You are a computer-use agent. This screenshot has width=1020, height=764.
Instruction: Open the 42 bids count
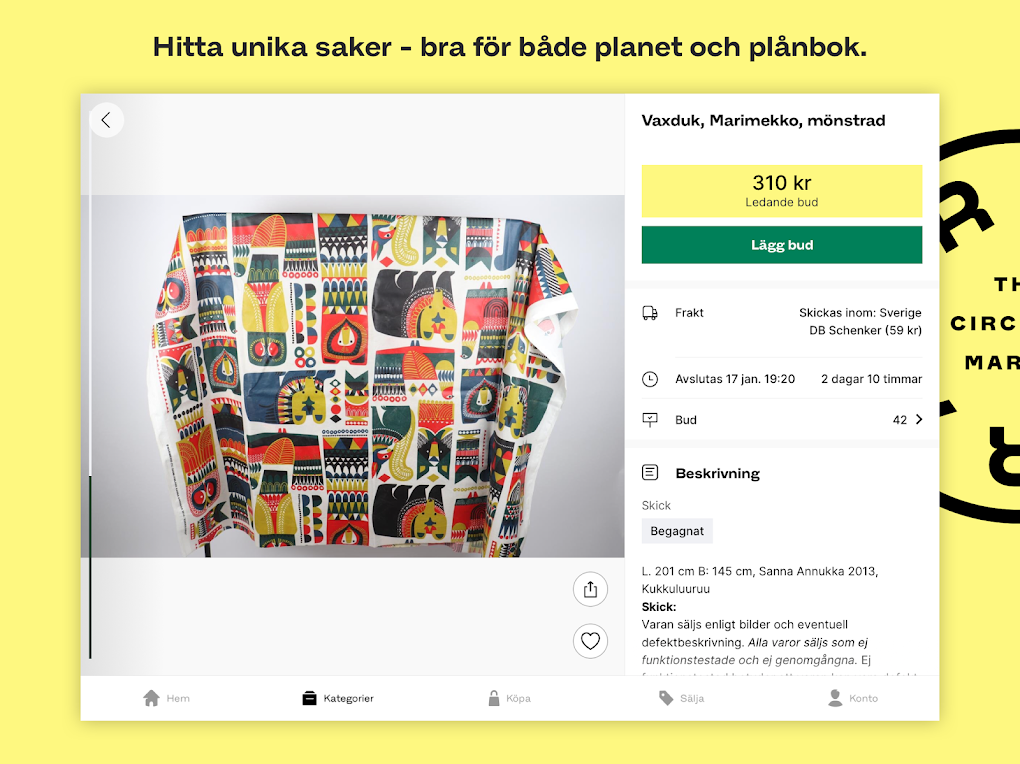click(x=900, y=420)
